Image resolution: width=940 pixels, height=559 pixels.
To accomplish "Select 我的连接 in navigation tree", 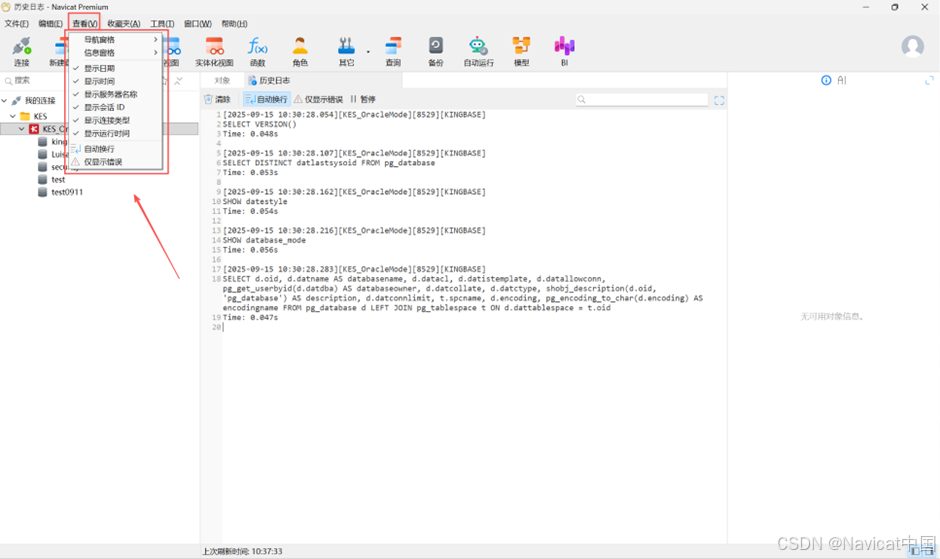I will (x=40, y=100).
